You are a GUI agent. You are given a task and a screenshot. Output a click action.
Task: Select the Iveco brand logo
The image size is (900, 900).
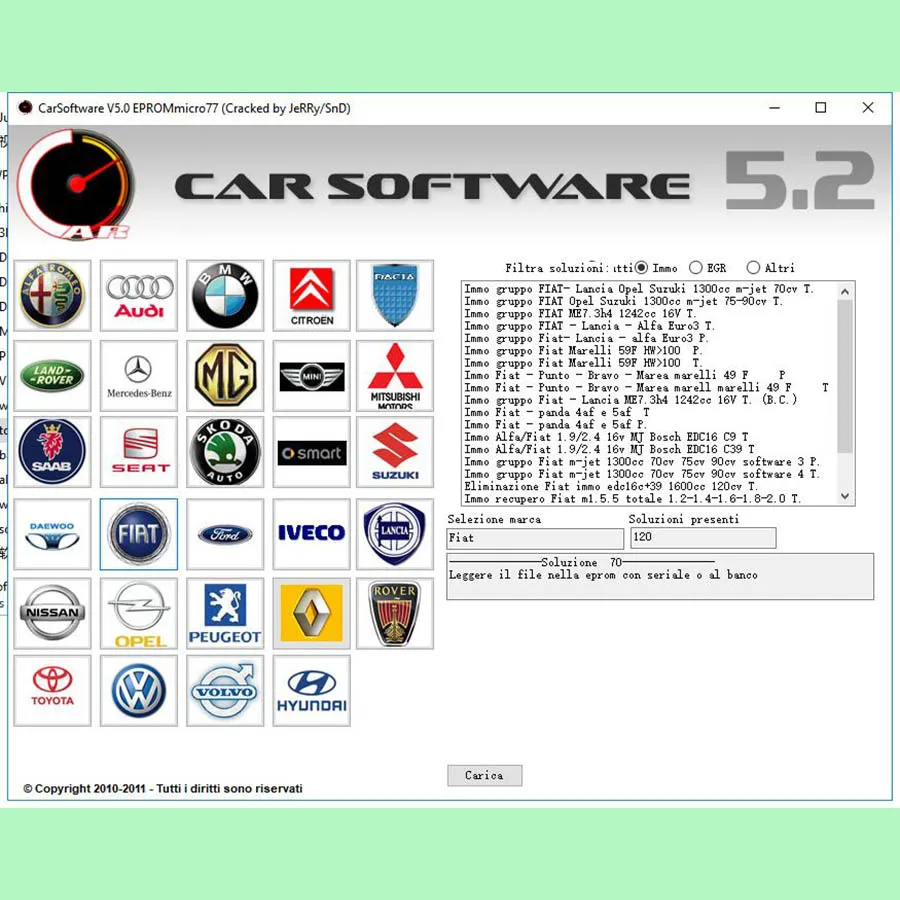click(x=312, y=534)
